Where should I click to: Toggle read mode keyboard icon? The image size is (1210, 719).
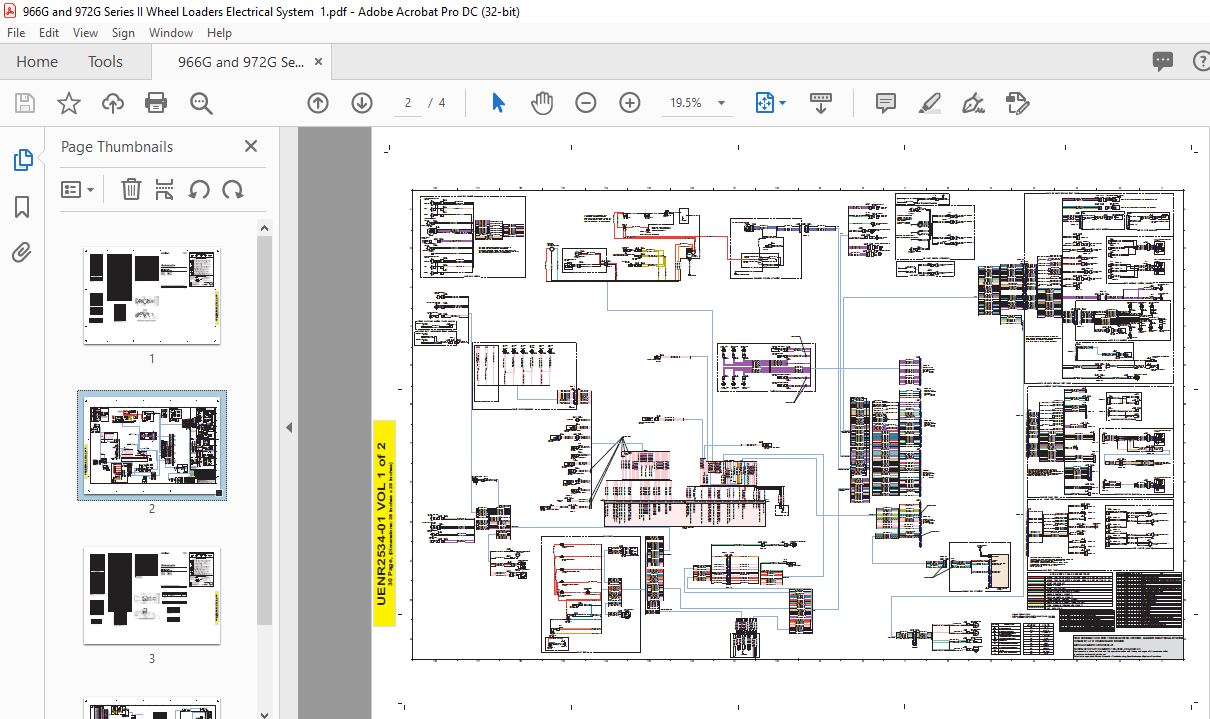pyautogui.click(x=821, y=103)
